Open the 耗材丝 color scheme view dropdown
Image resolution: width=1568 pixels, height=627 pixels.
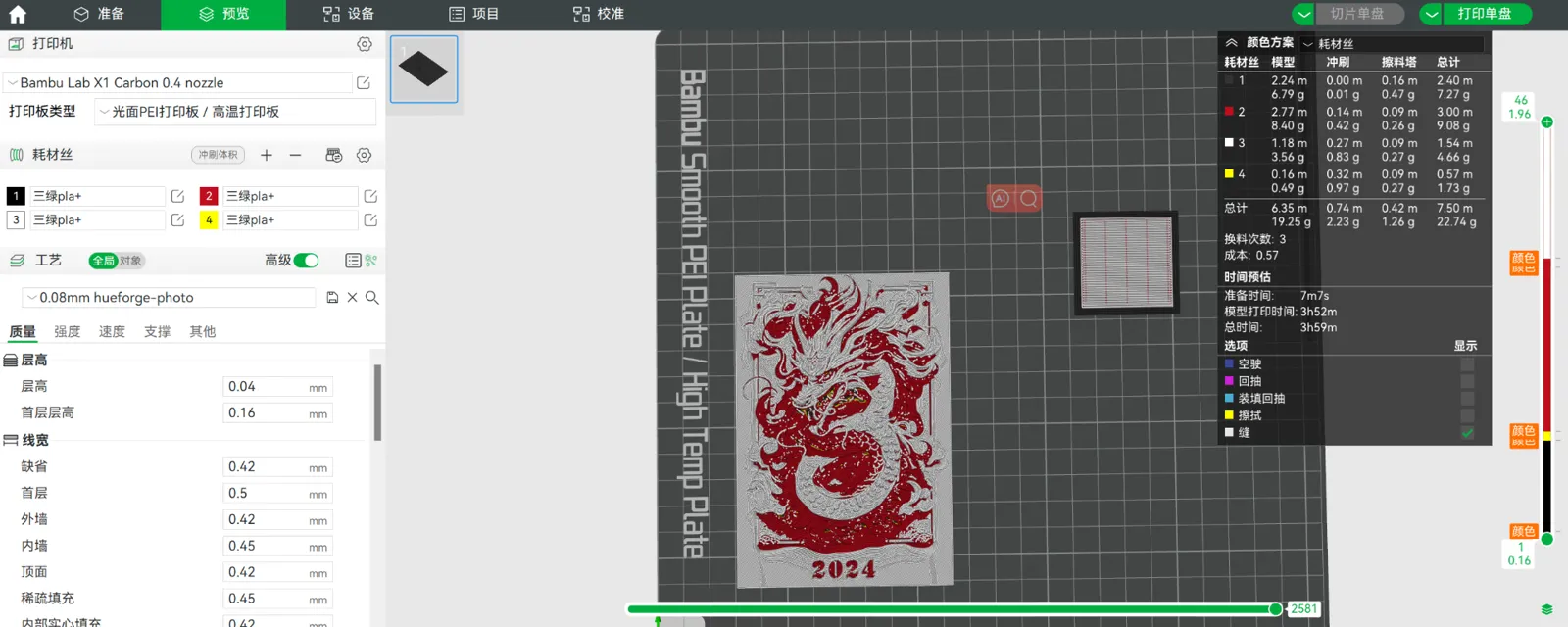point(1392,44)
